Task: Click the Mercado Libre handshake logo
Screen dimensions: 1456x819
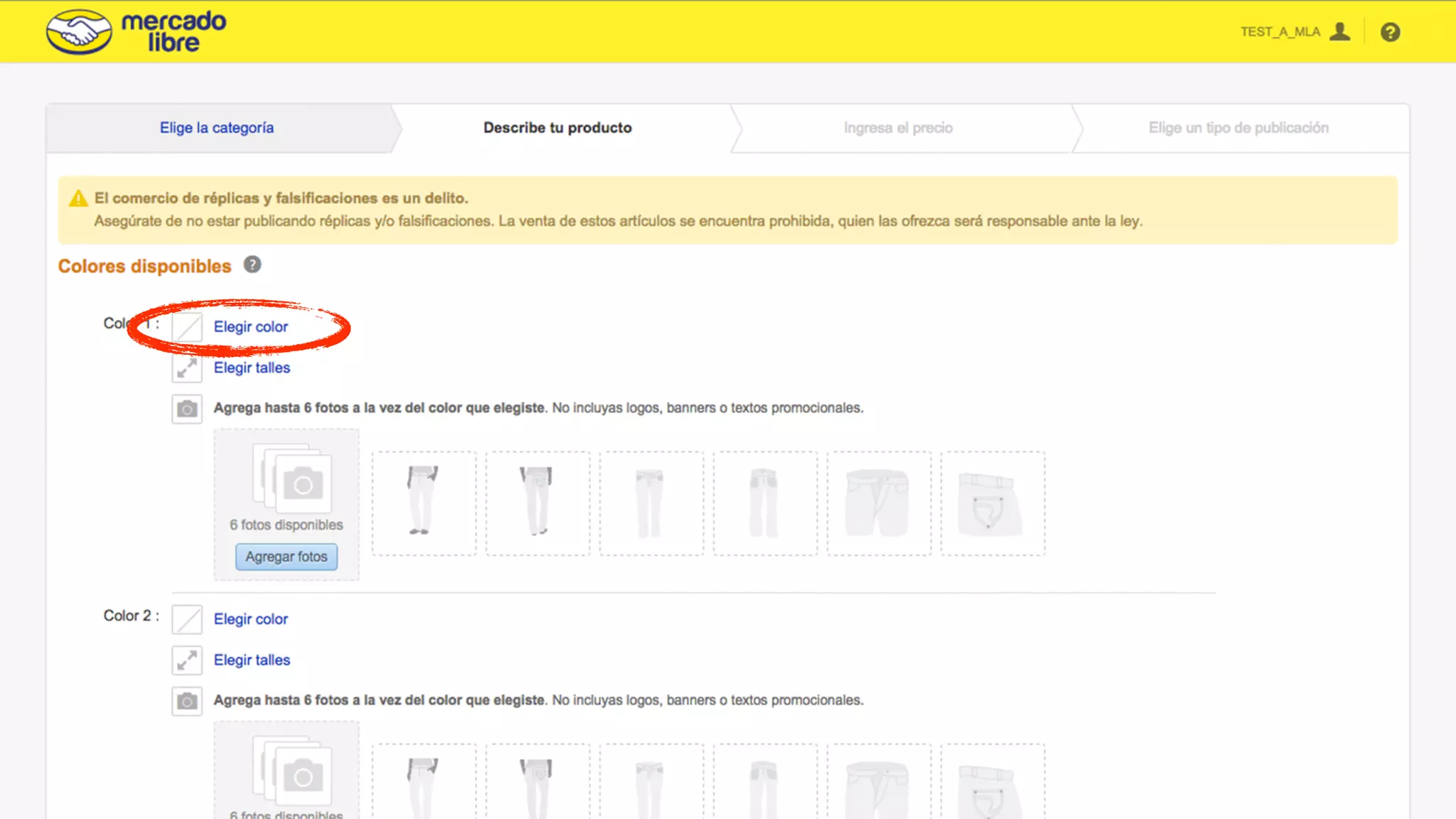Action: (x=79, y=32)
